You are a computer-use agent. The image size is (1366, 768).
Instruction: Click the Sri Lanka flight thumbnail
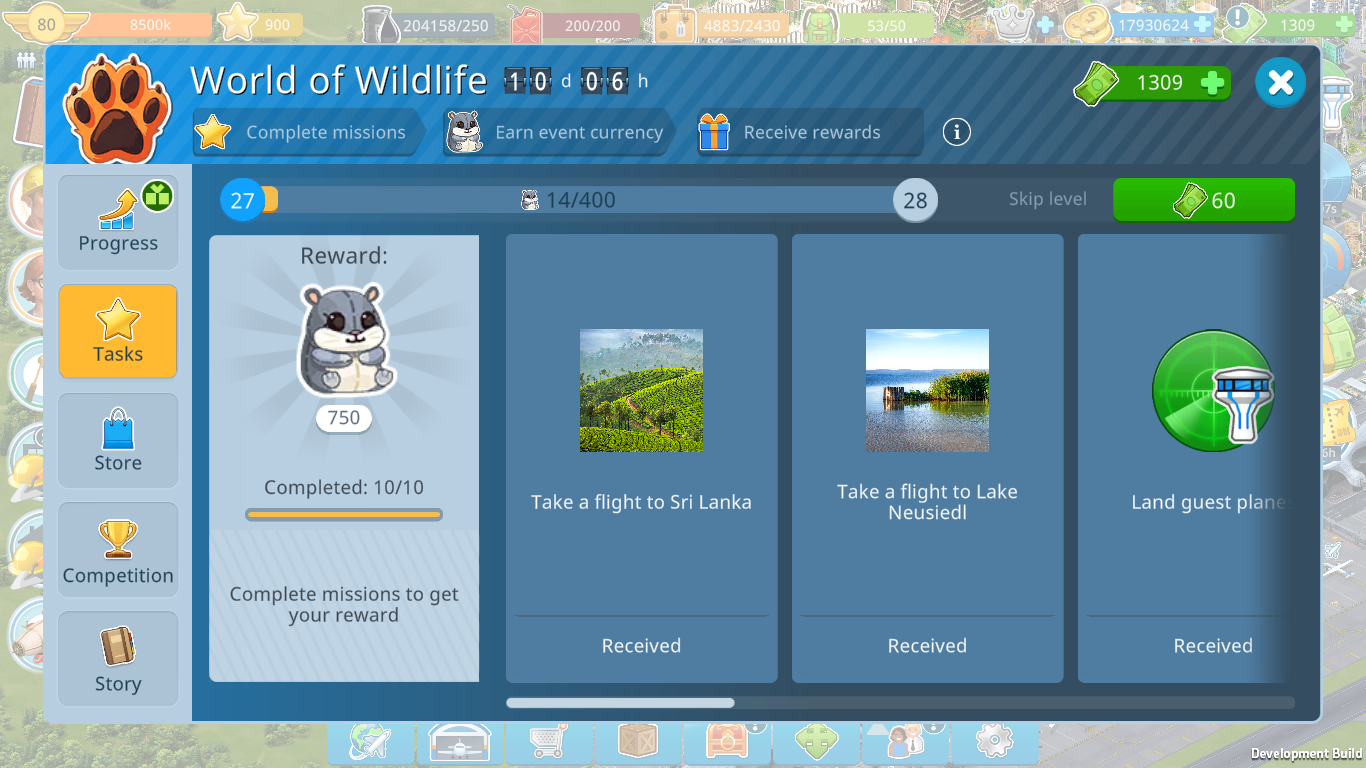pos(641,391)
